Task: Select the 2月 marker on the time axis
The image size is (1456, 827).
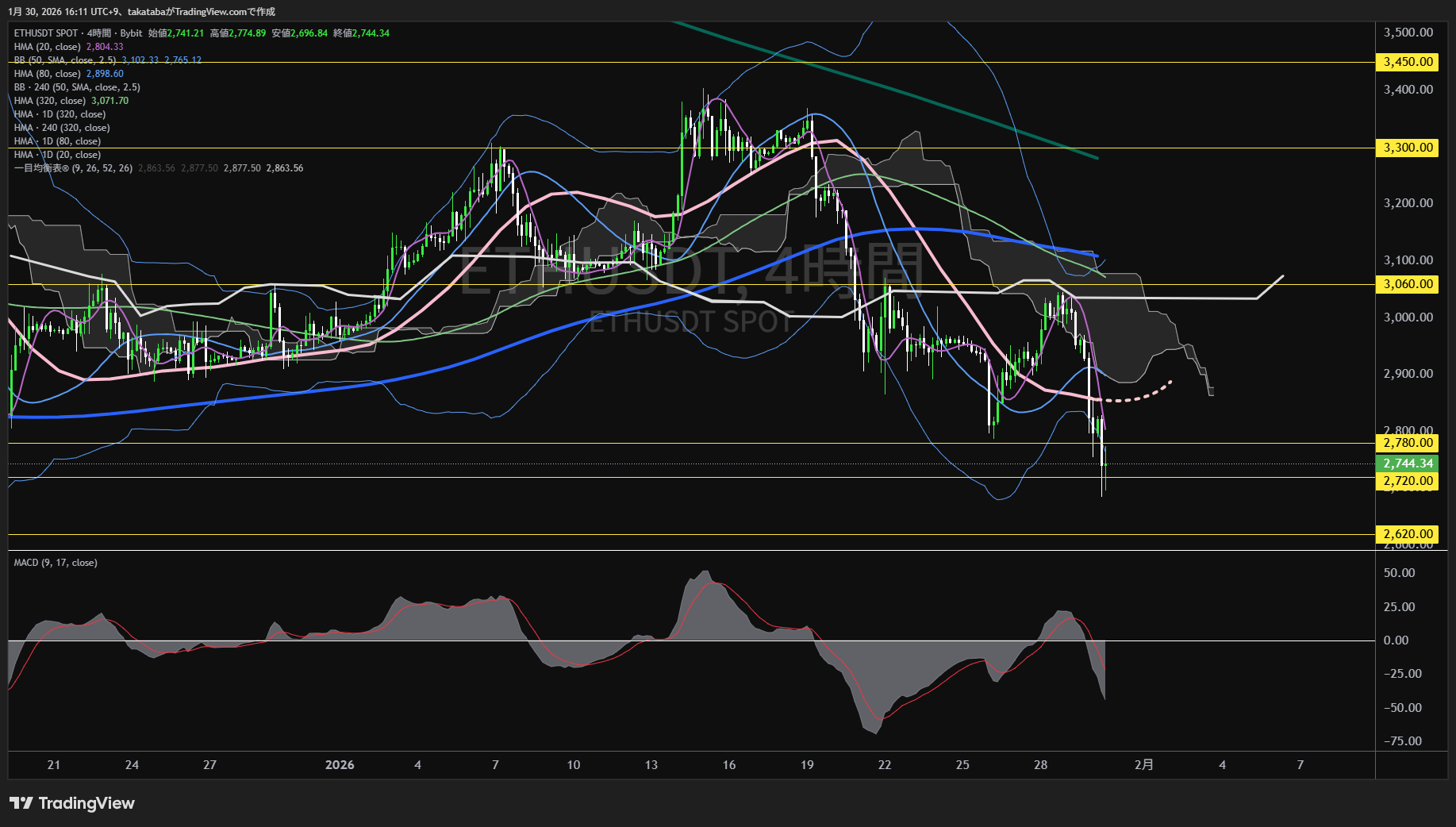Action: pos(1143,765)
